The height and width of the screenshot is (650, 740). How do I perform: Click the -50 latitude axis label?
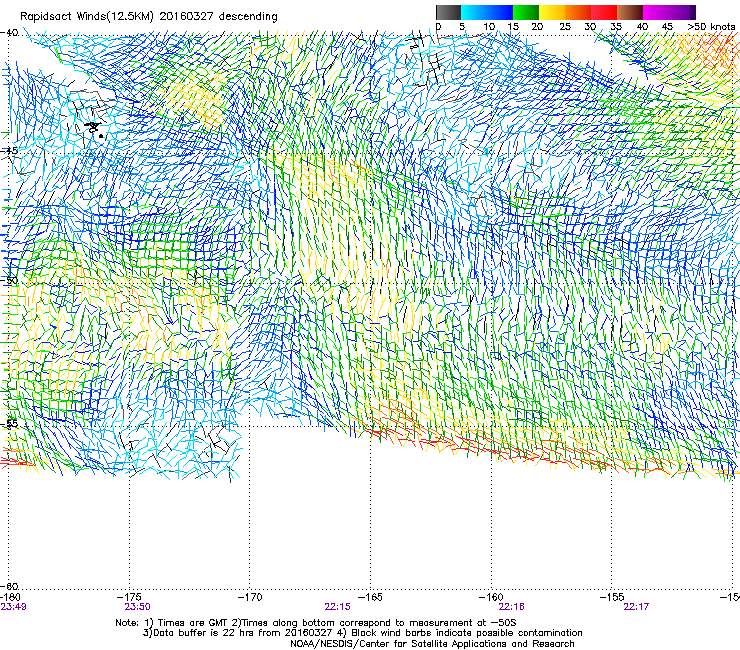(x=9, y=281)
